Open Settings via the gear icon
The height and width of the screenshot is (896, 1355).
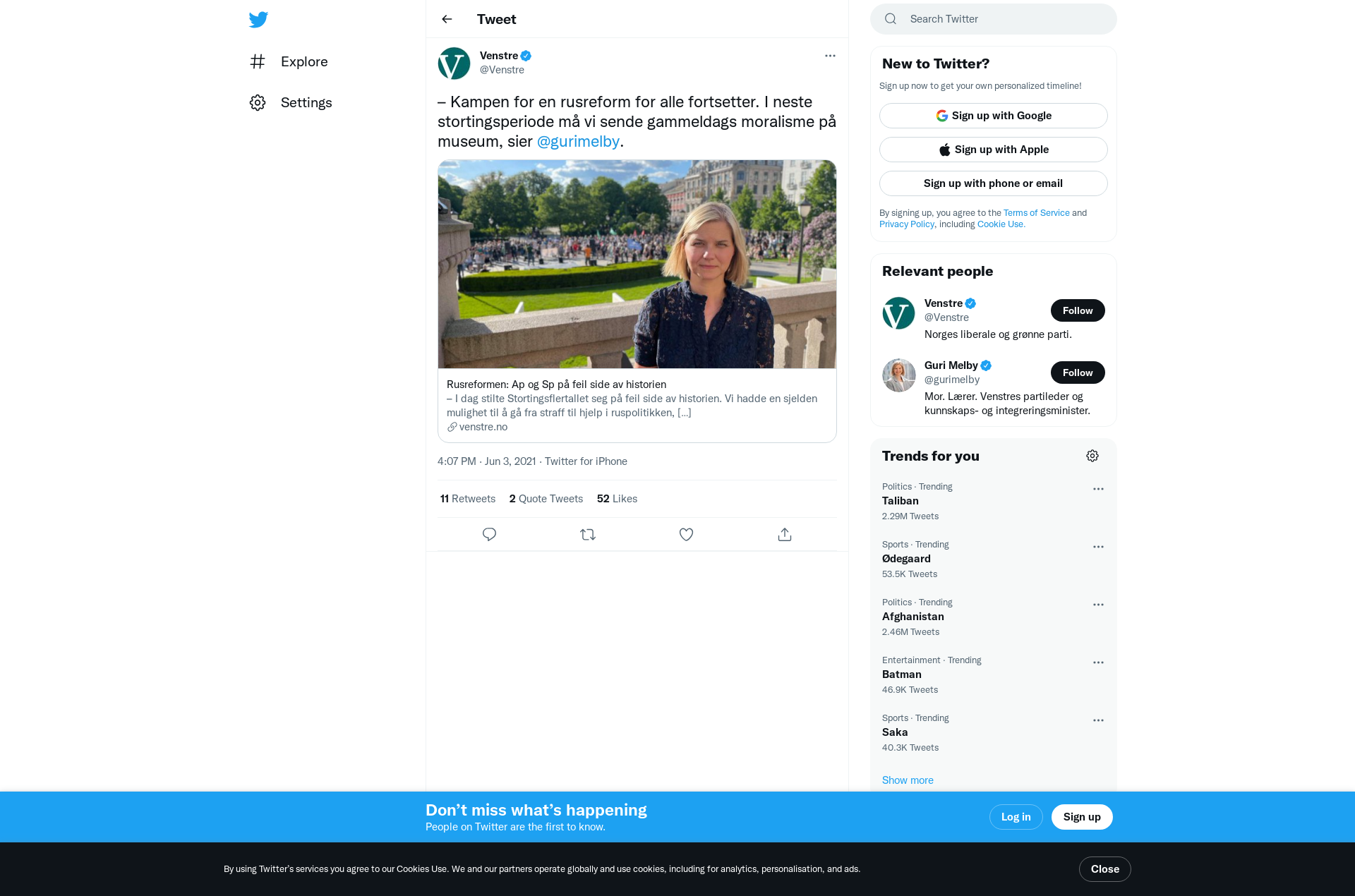258,102
